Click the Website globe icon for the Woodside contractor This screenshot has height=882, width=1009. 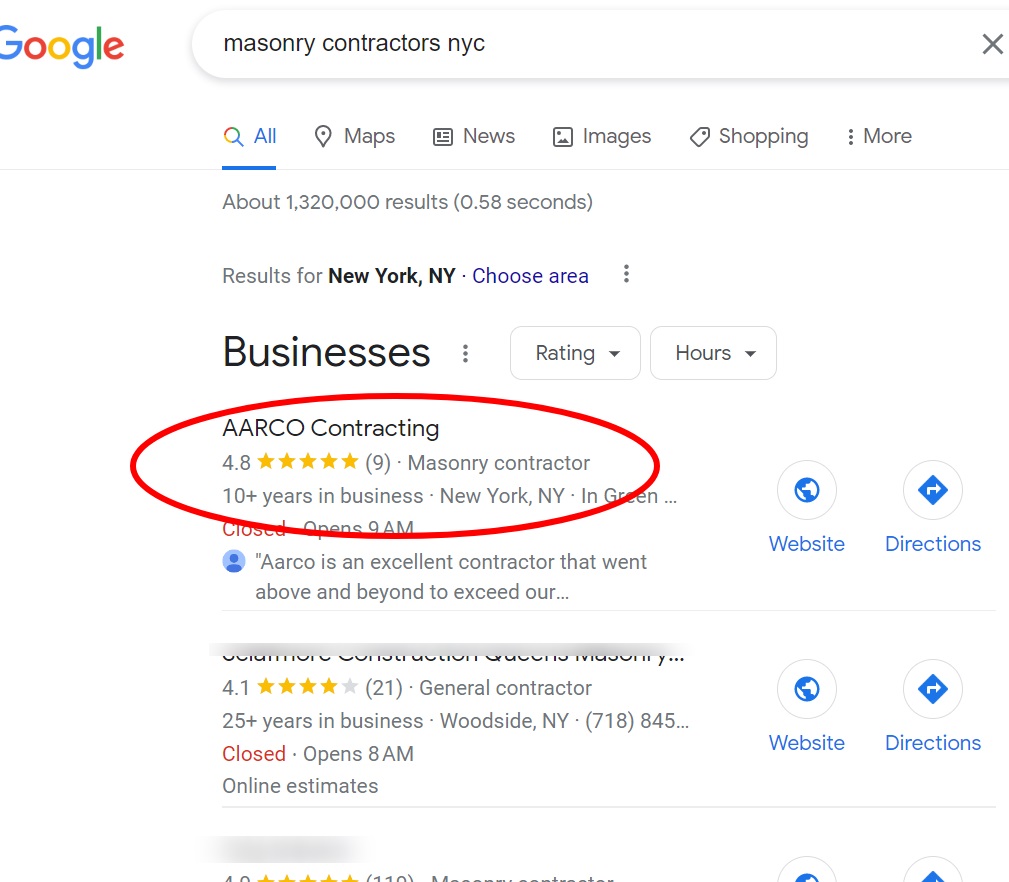[x=806, y=689]
